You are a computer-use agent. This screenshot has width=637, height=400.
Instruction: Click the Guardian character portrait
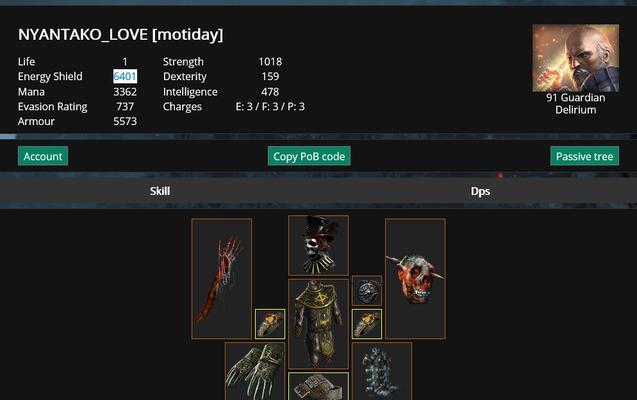pyautogui.click(x=576, y=58)
